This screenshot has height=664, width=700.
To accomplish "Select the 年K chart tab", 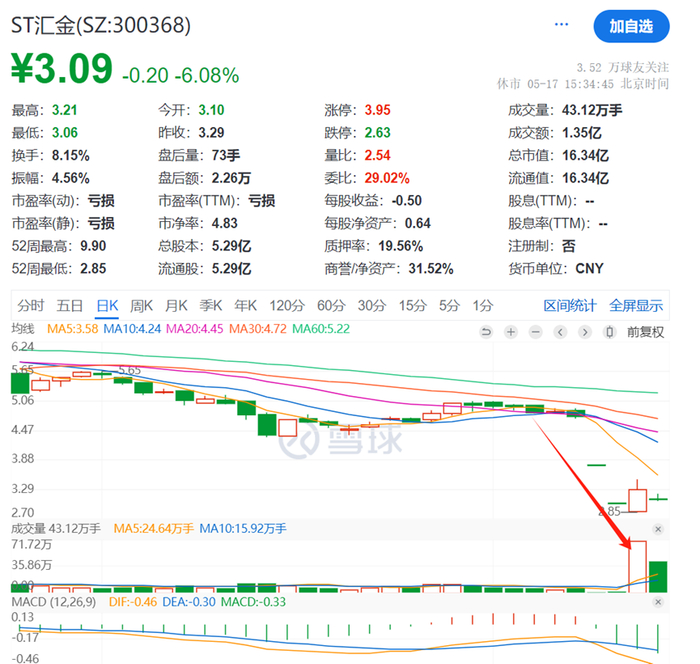I will [246, 306].
